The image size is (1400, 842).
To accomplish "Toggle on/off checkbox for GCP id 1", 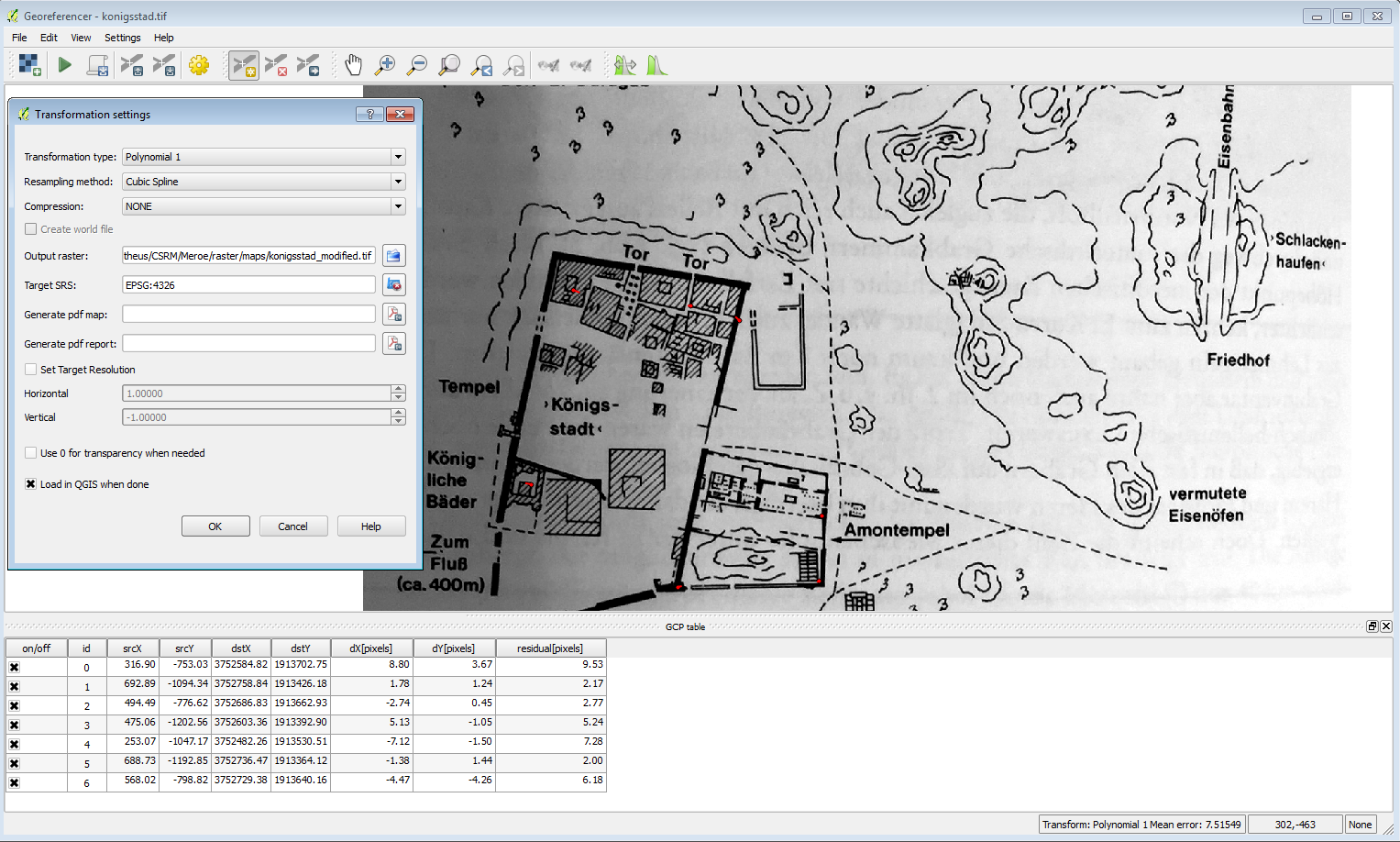I will tap(14, 686).
